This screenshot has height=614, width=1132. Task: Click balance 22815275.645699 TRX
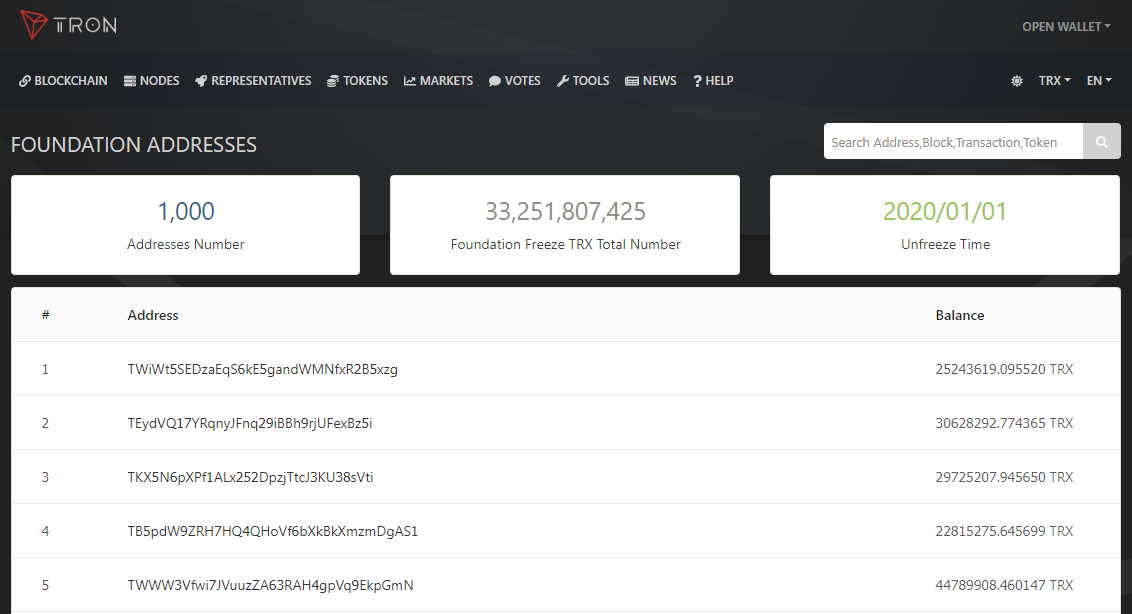(x=1004, y=532)
